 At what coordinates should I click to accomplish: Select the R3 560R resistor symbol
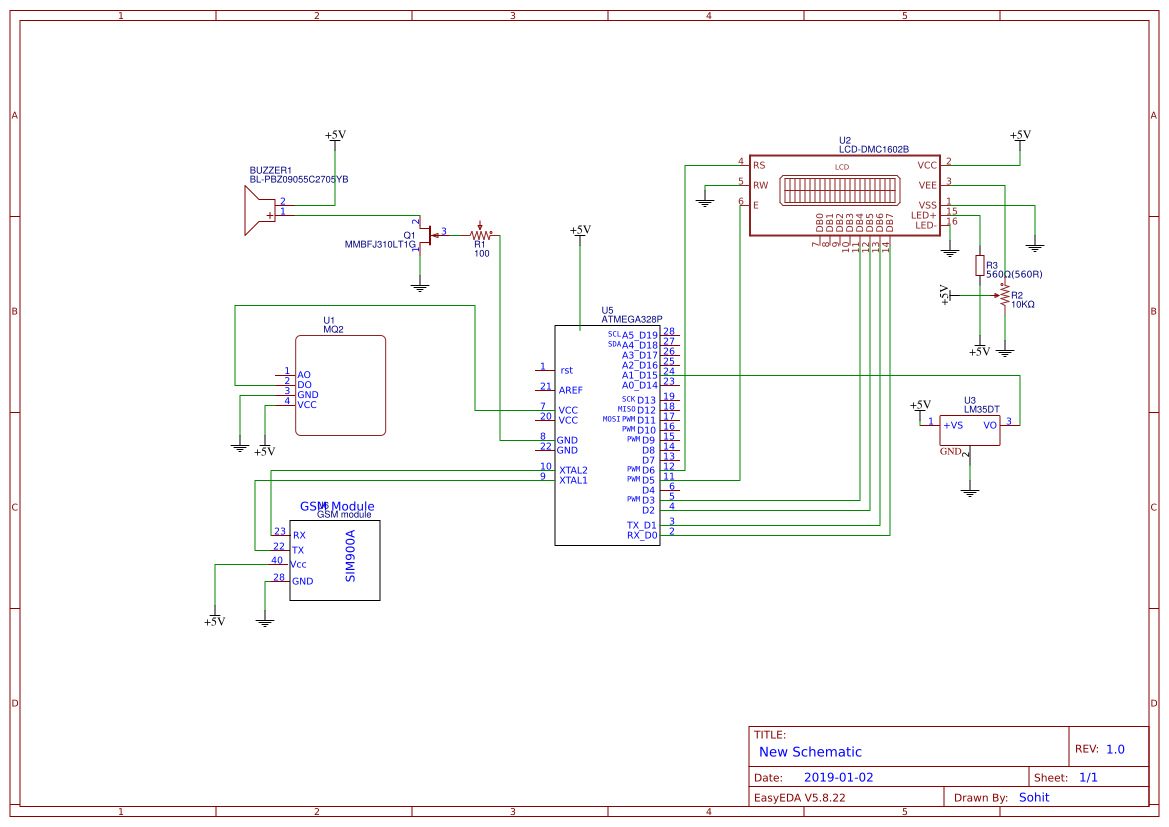pos(978,265)
